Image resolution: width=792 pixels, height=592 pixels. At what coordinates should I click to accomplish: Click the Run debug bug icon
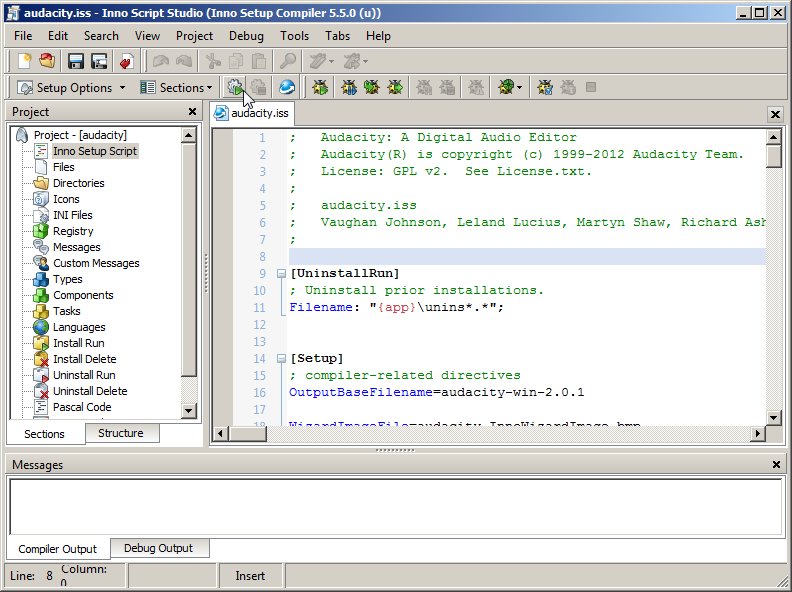[320, 87]
